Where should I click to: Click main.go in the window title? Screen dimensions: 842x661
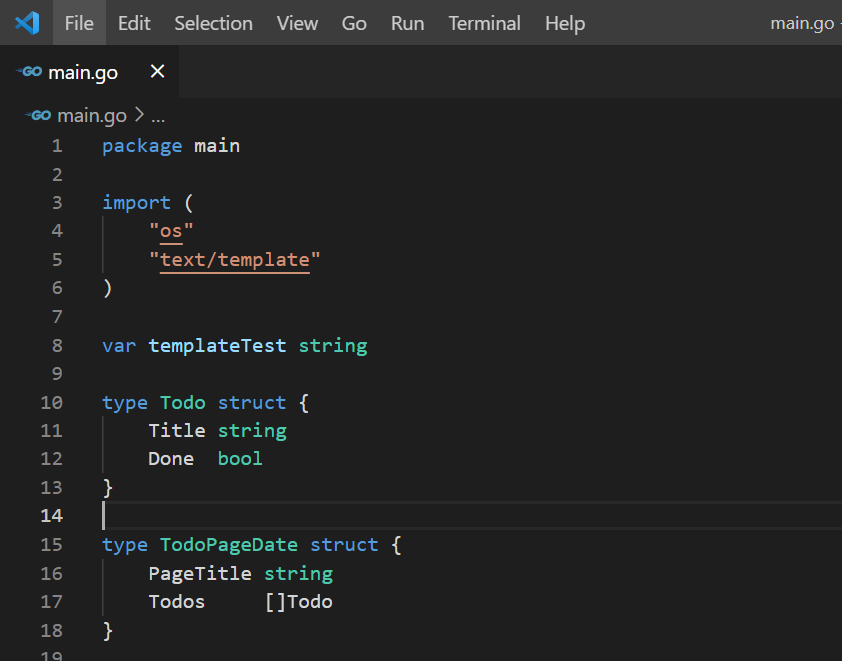tap(802, 23)
